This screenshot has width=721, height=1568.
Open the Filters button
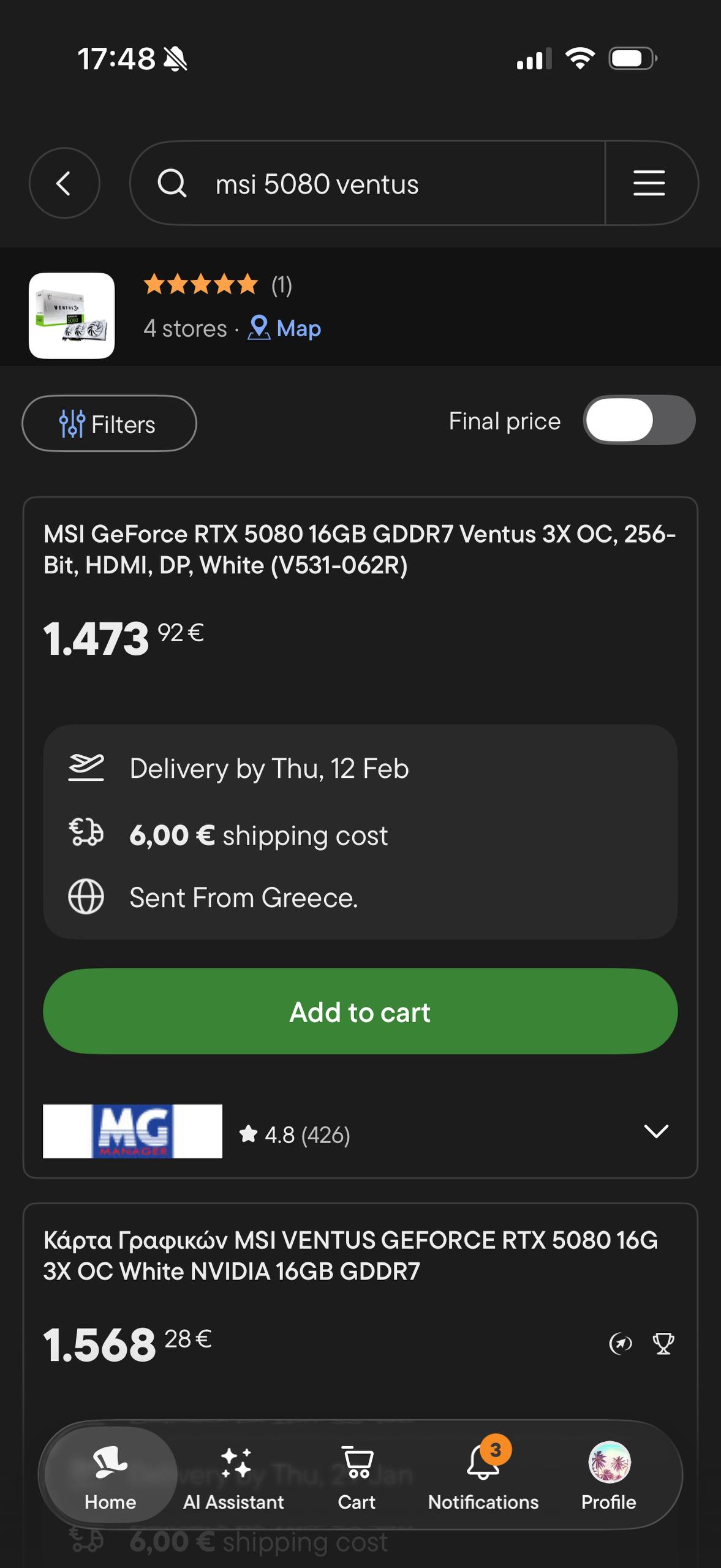[x=109, y=424]
